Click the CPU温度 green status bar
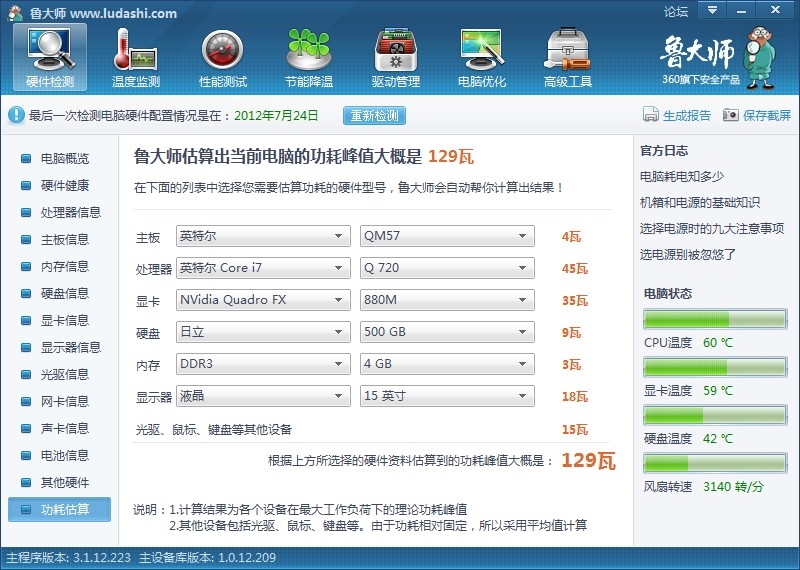The width and height of the screenshot is (800, 570). (x=714, y=320)
